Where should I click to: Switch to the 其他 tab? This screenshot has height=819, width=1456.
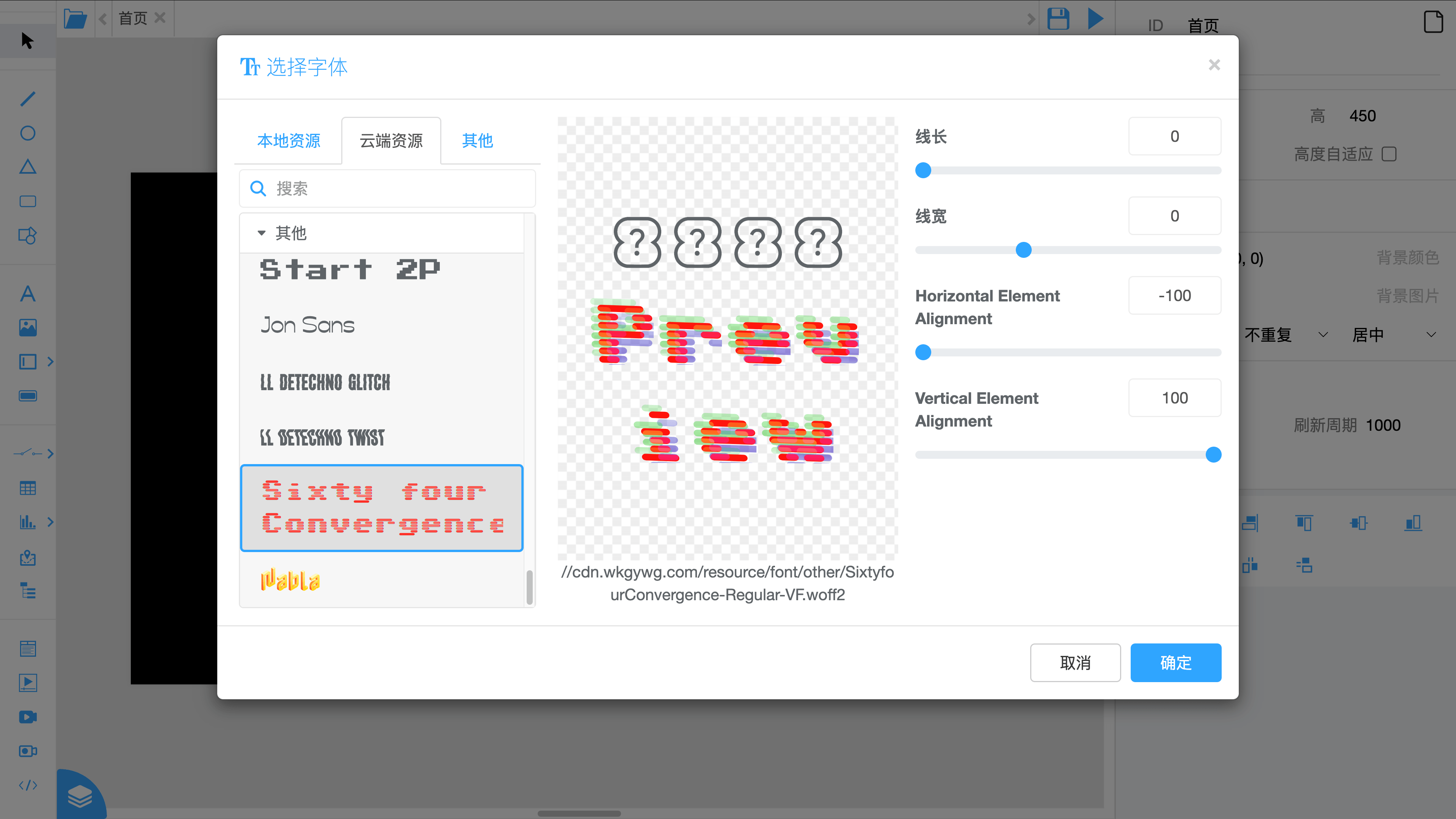point(477,141)
